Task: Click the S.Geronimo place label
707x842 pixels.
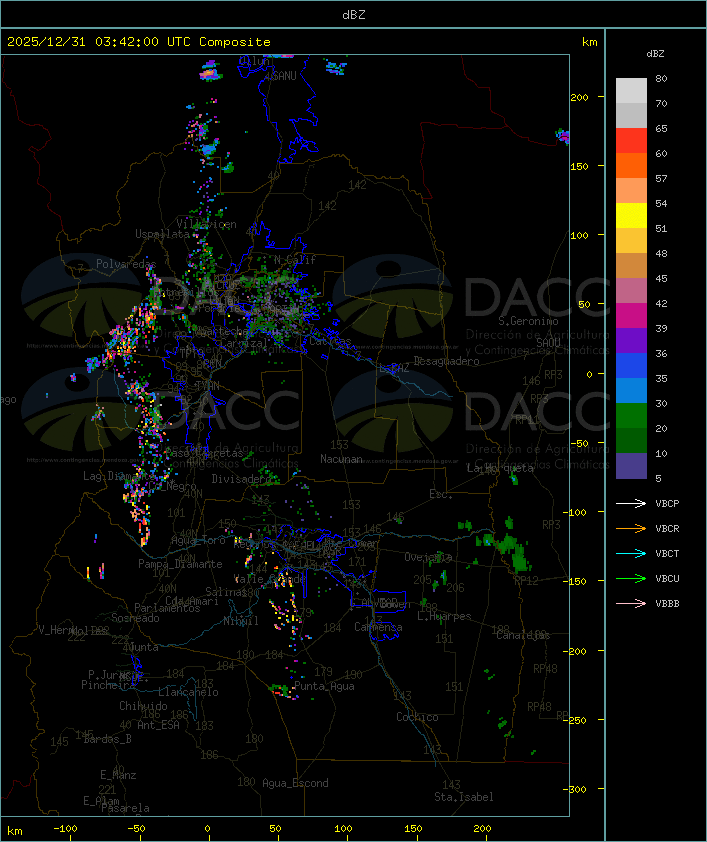Action: [528, 321]
